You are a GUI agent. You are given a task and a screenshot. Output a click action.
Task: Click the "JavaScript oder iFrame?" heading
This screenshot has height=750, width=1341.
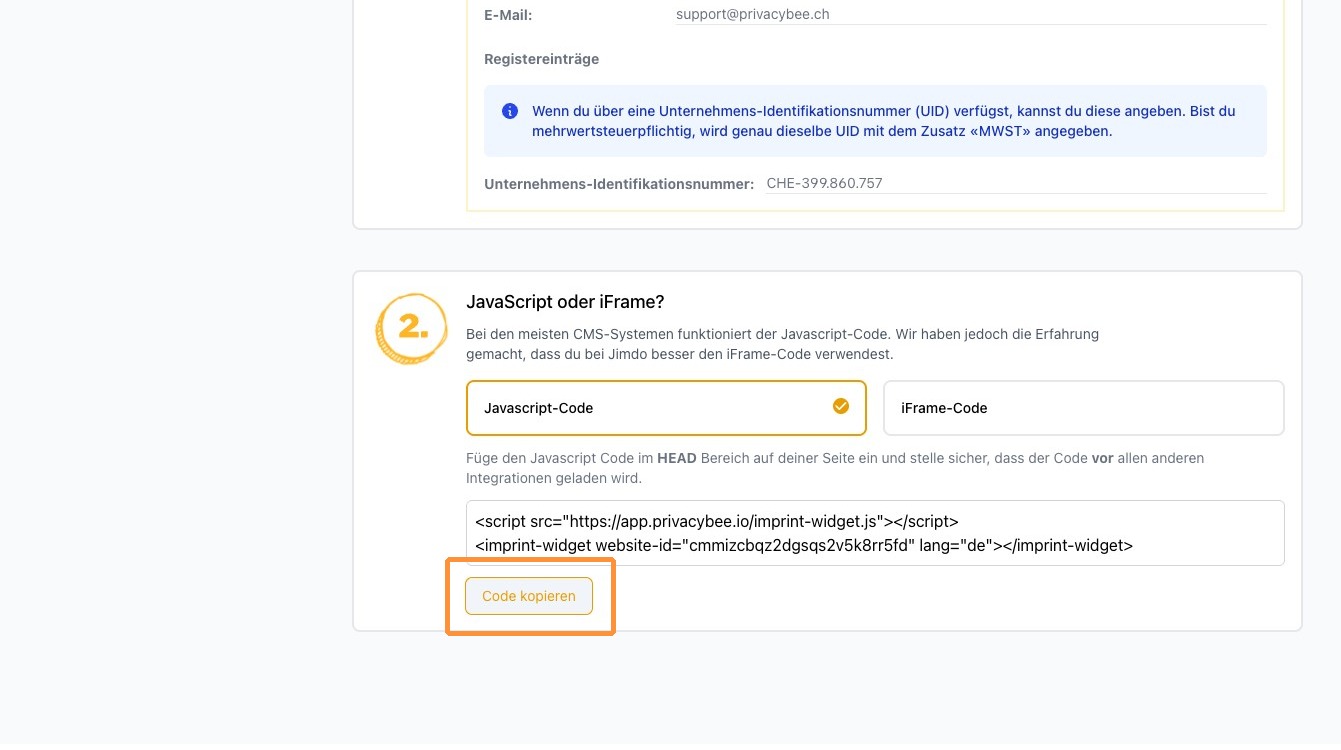(565, 301)
